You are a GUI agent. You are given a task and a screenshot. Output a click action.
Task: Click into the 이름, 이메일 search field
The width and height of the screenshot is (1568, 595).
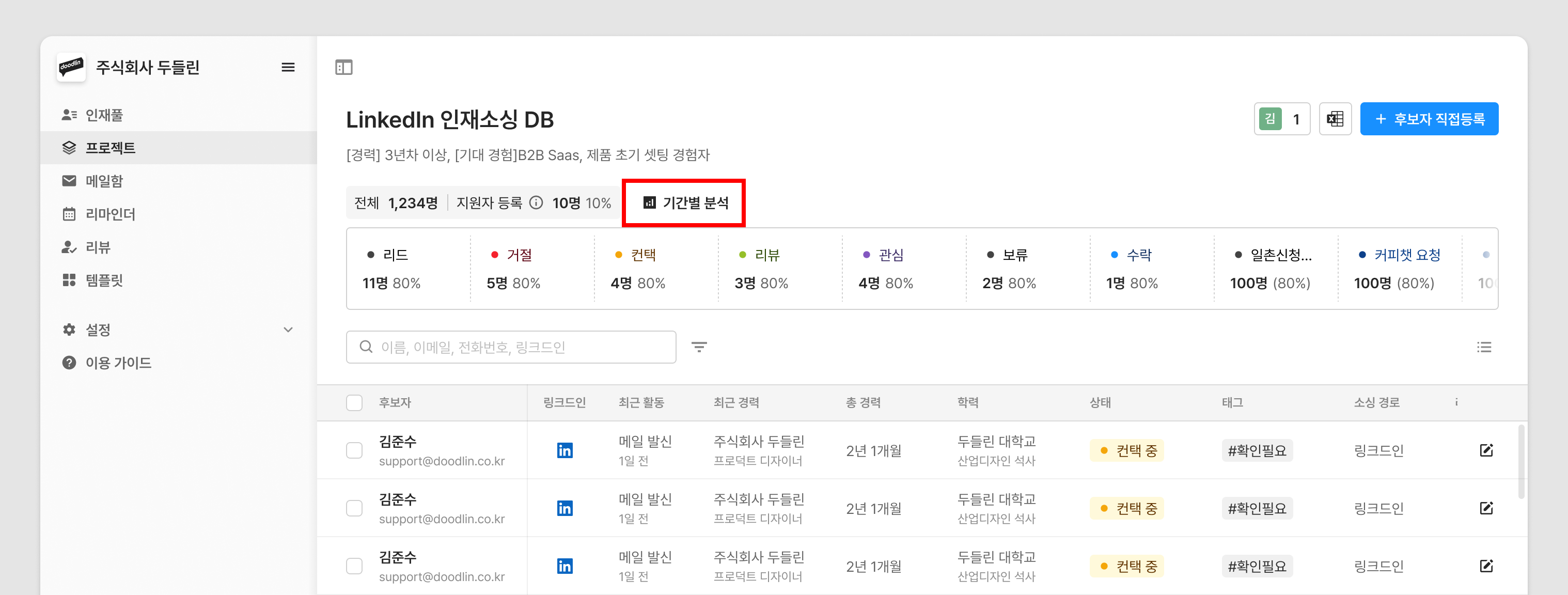pos(511,347)
